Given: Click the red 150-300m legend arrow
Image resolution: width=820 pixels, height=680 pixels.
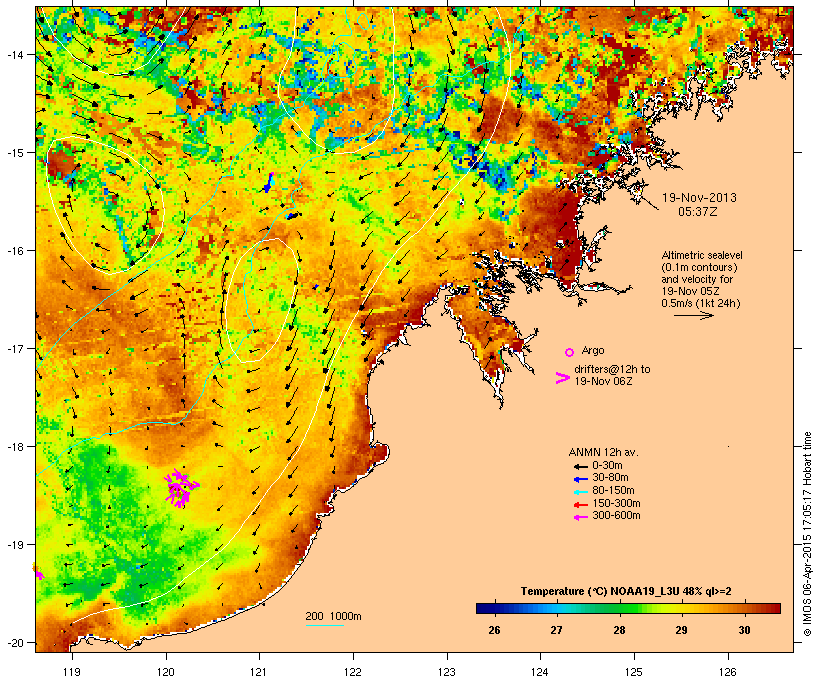Looking at the screenshot, I should tap(580, 504).
